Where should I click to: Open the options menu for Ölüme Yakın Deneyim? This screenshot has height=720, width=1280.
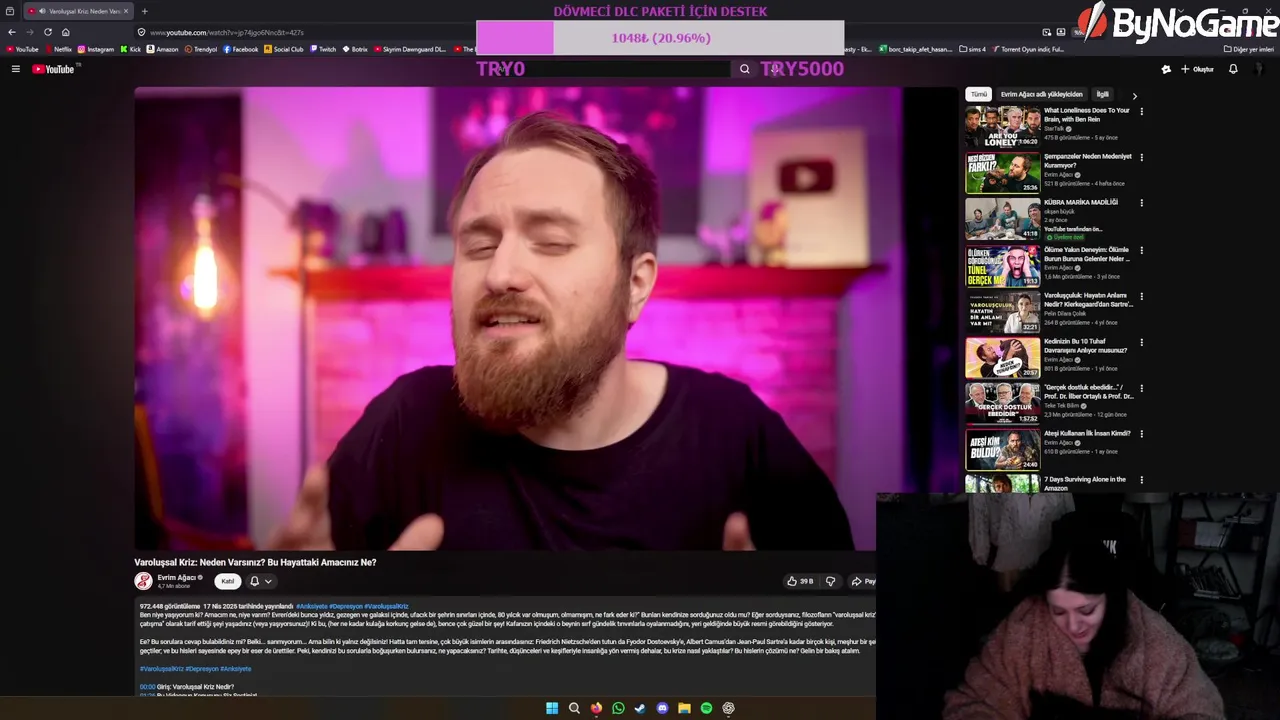click(1141, 250)
